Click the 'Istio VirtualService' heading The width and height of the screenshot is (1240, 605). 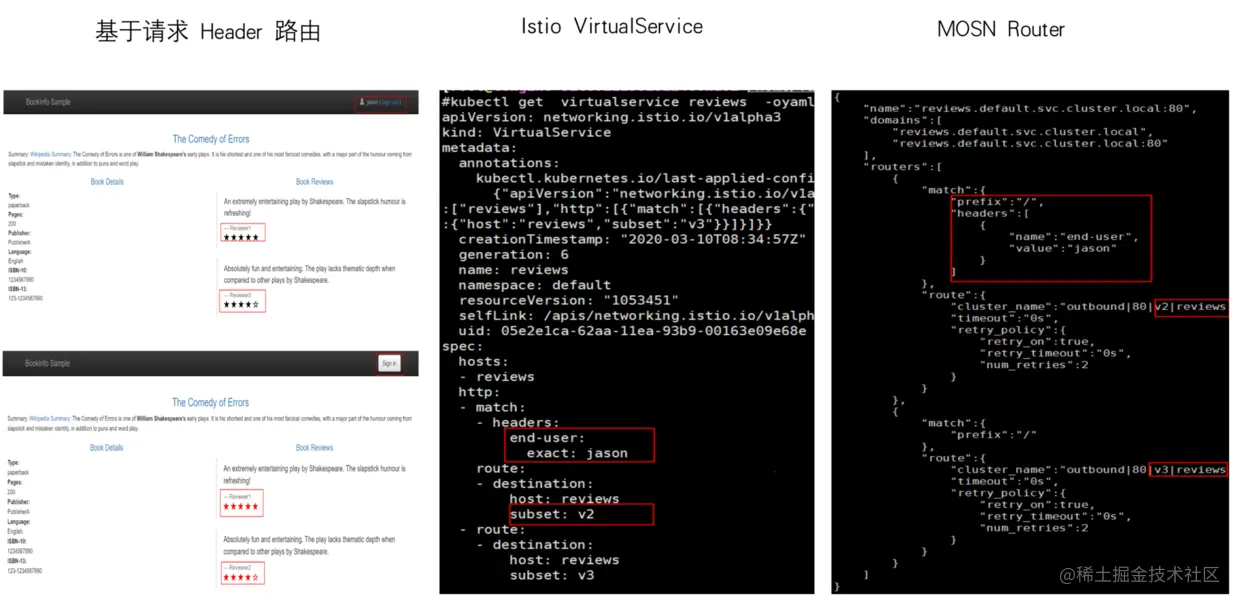(612, 27)
